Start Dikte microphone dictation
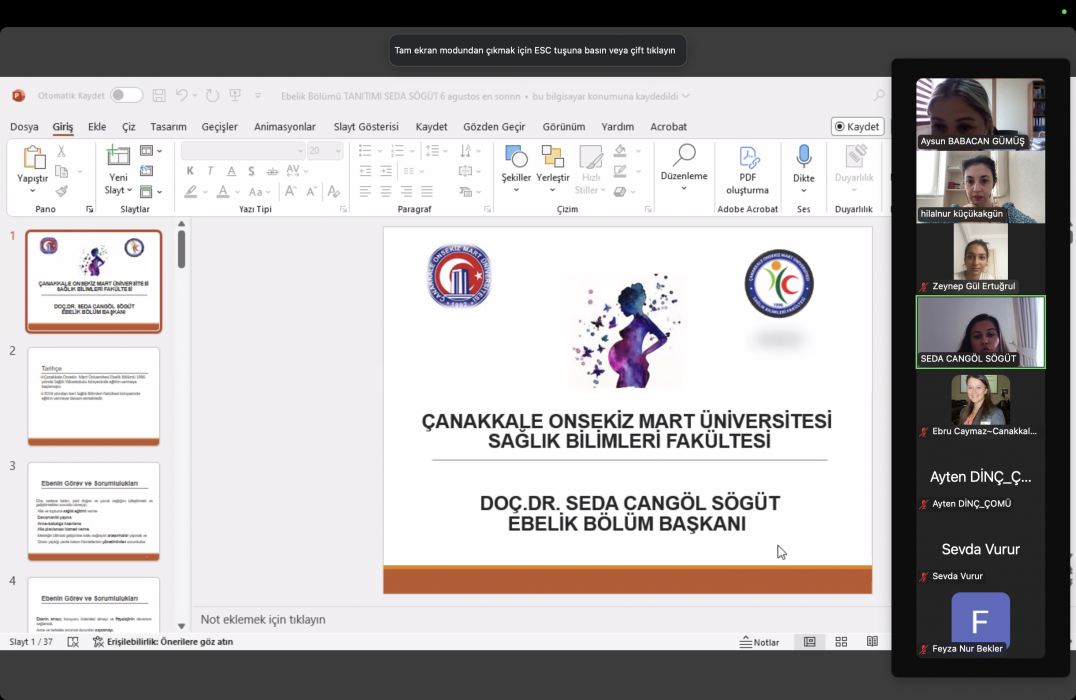Screen dimensions: 1076x700 pyautogui.click(x=804, y=169)
